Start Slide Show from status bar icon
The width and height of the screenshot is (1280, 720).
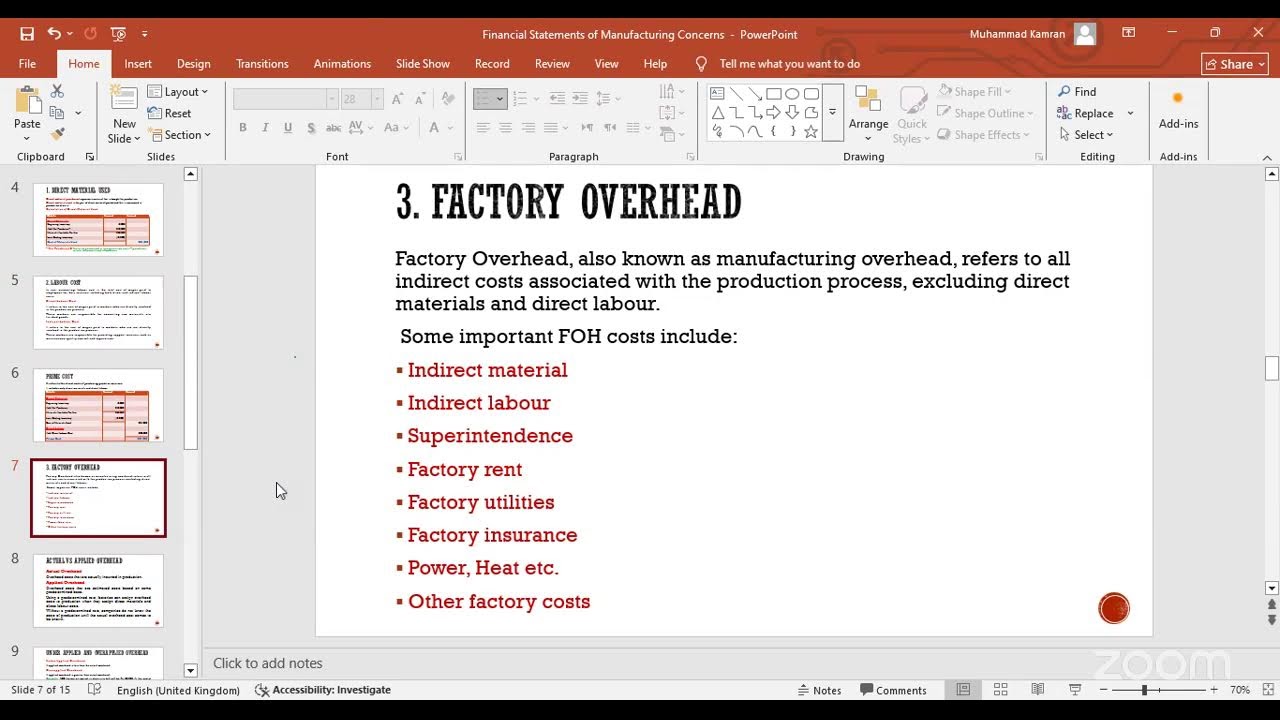click(x=1075, y=690)
